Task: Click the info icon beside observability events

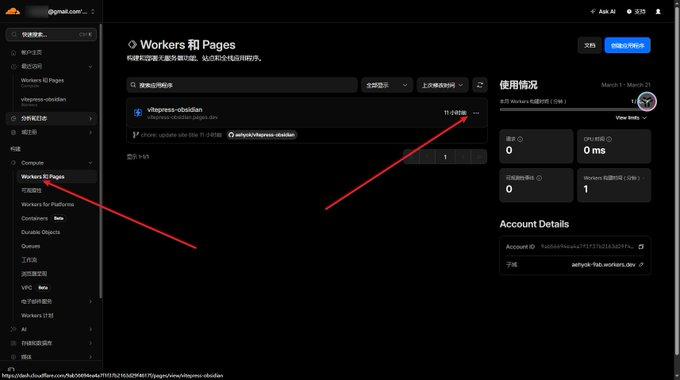Action: pos(539,178)
